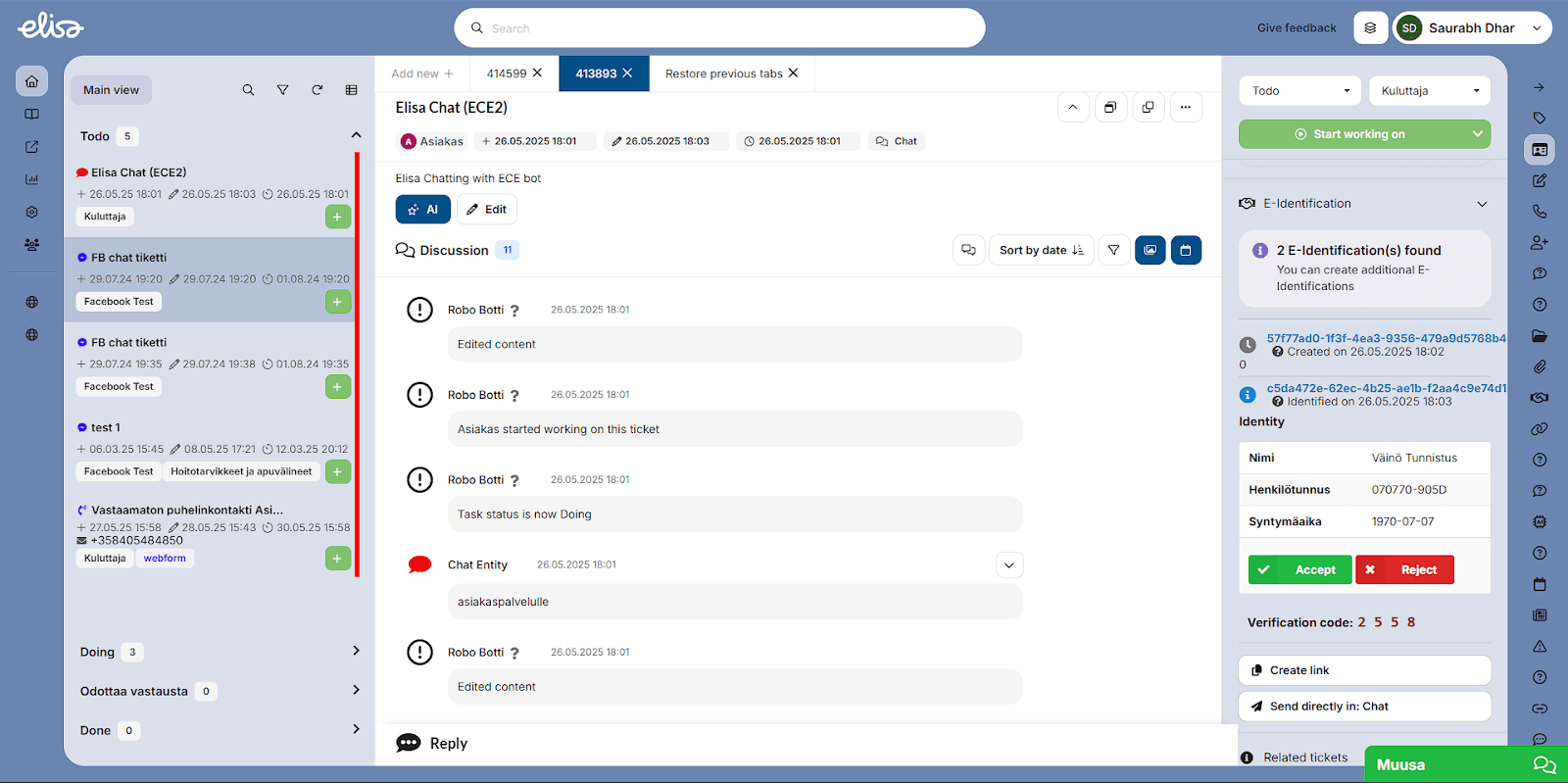Collapse the E-Identification section
Image resolution: width=1568 pixels, height=783 pixels.
click(1481, 204)
